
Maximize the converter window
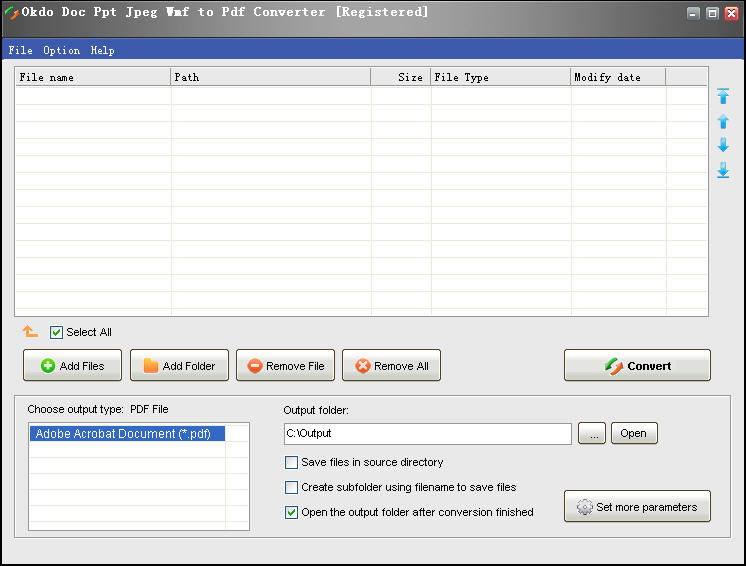pyautogui.click(x=712, y=13)
